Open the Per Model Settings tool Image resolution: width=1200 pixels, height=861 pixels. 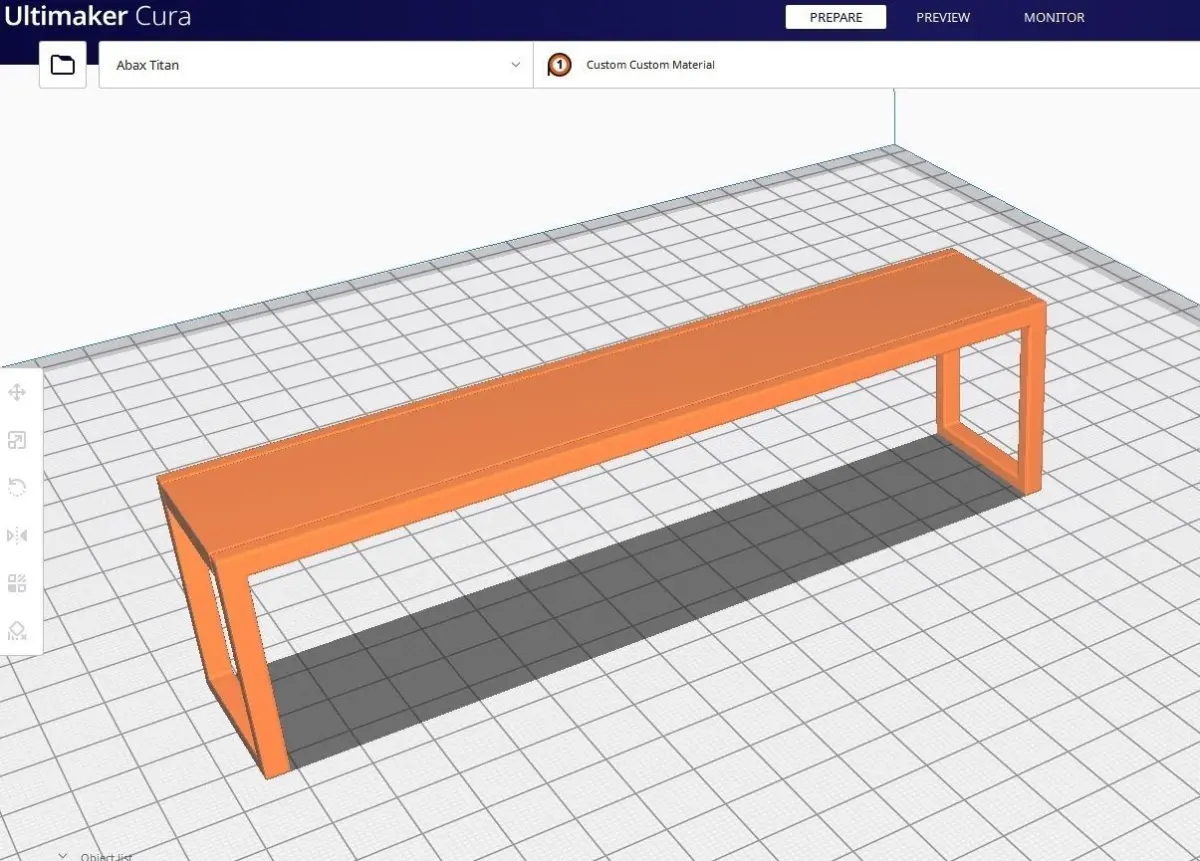pos(17,583)
